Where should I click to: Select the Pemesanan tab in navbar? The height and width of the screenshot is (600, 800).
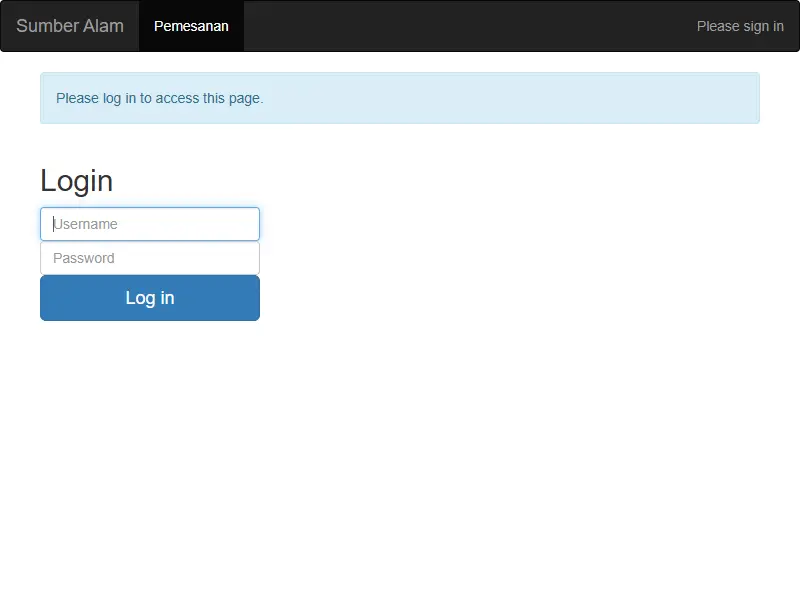(191, 26)
